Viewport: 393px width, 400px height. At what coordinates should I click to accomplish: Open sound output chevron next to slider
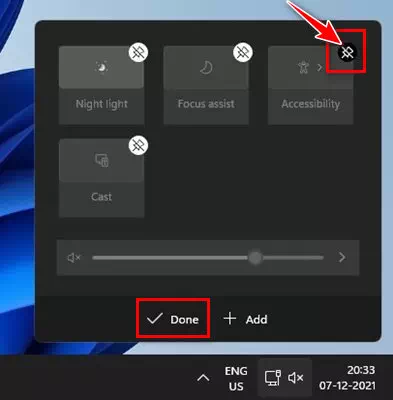coord(342,257)
